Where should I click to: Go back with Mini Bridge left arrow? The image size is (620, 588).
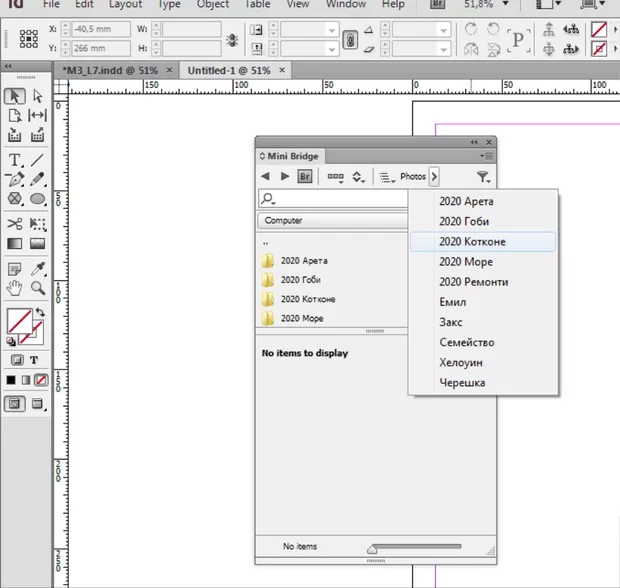266,177
